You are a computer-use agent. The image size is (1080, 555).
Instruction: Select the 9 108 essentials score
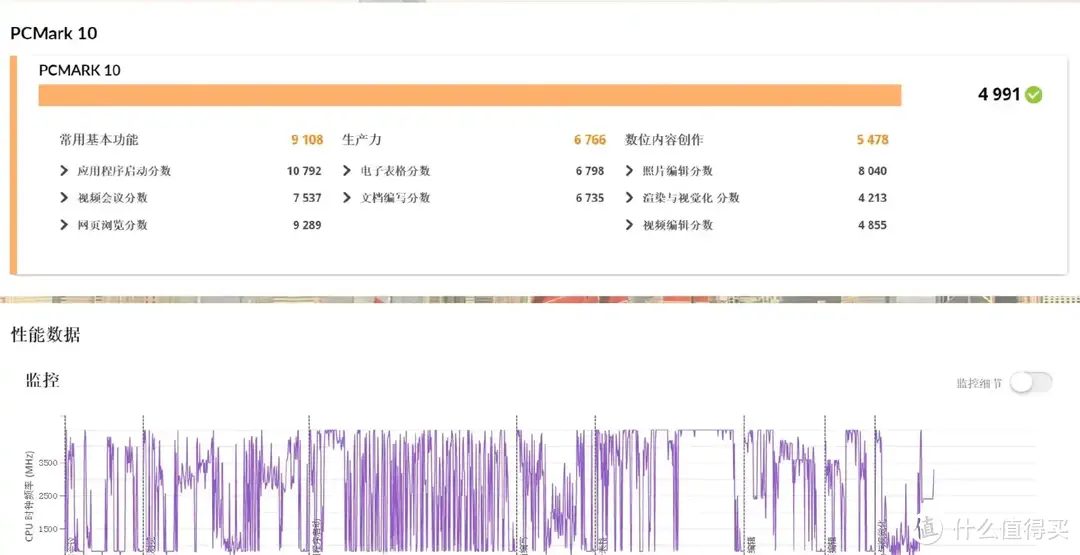point(307,140)
